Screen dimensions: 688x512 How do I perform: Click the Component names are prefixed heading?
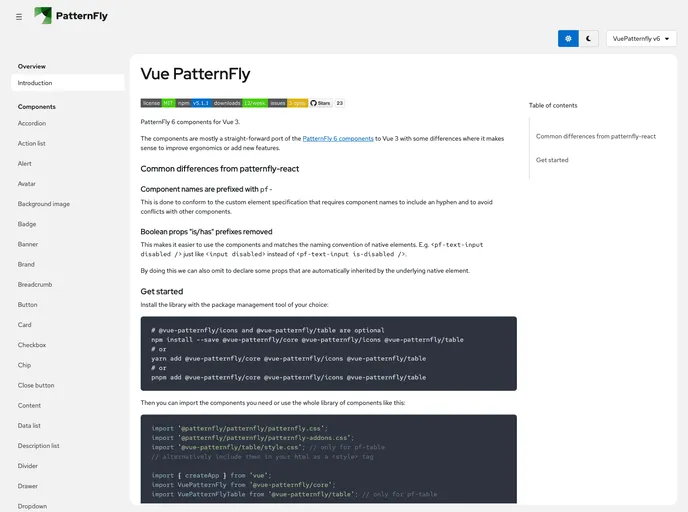(x=206, y=189)
